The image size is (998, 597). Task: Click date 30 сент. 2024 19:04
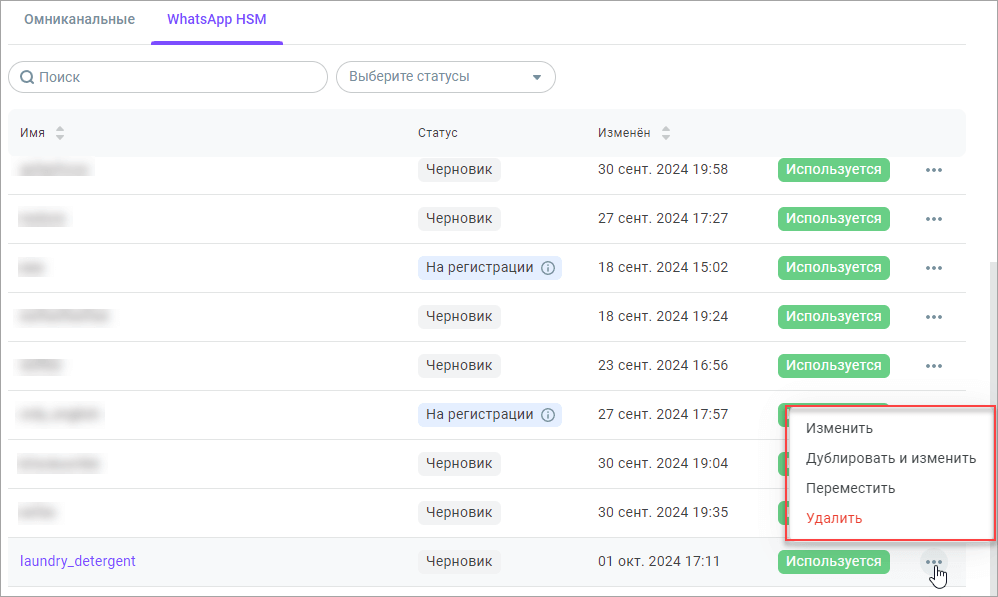(x=663, y=463)
